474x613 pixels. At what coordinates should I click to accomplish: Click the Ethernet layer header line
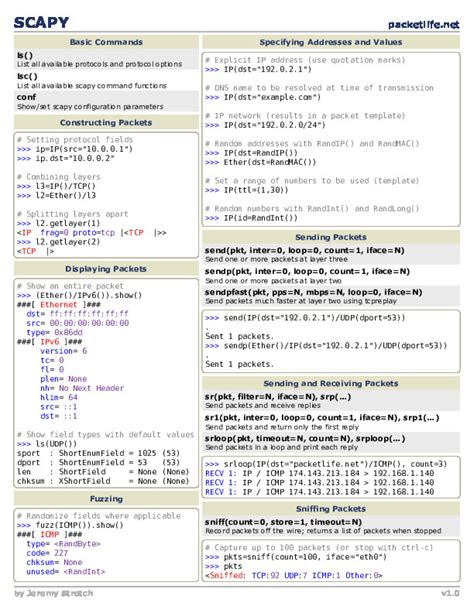59,305
